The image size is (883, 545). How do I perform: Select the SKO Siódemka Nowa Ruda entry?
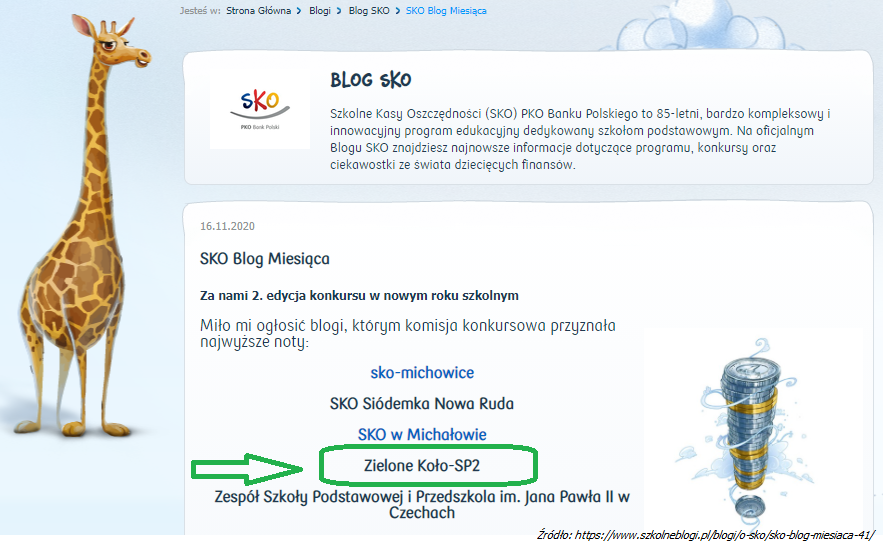click(422, 404)
